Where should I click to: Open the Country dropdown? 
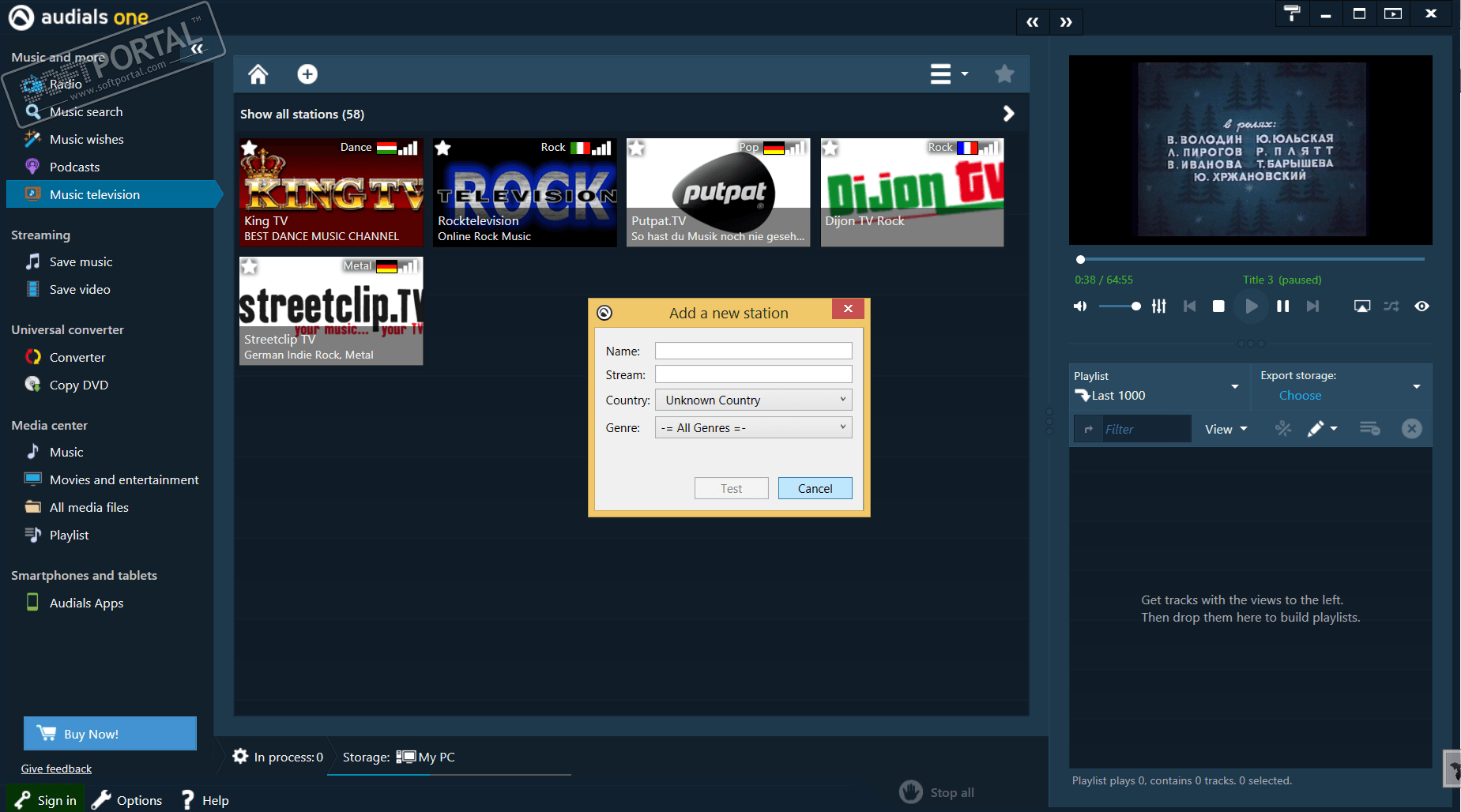click(x=753, y=400)
